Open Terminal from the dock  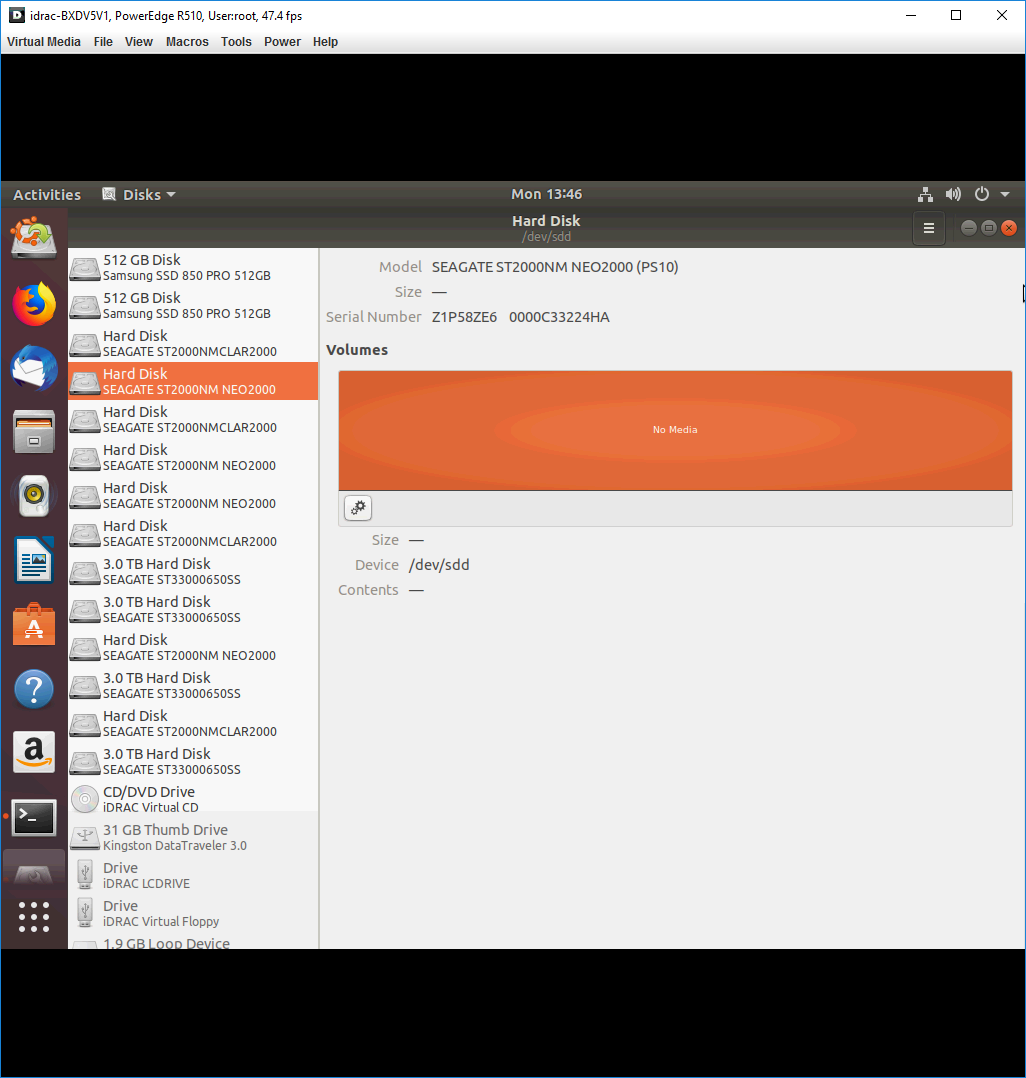point(34,817)
